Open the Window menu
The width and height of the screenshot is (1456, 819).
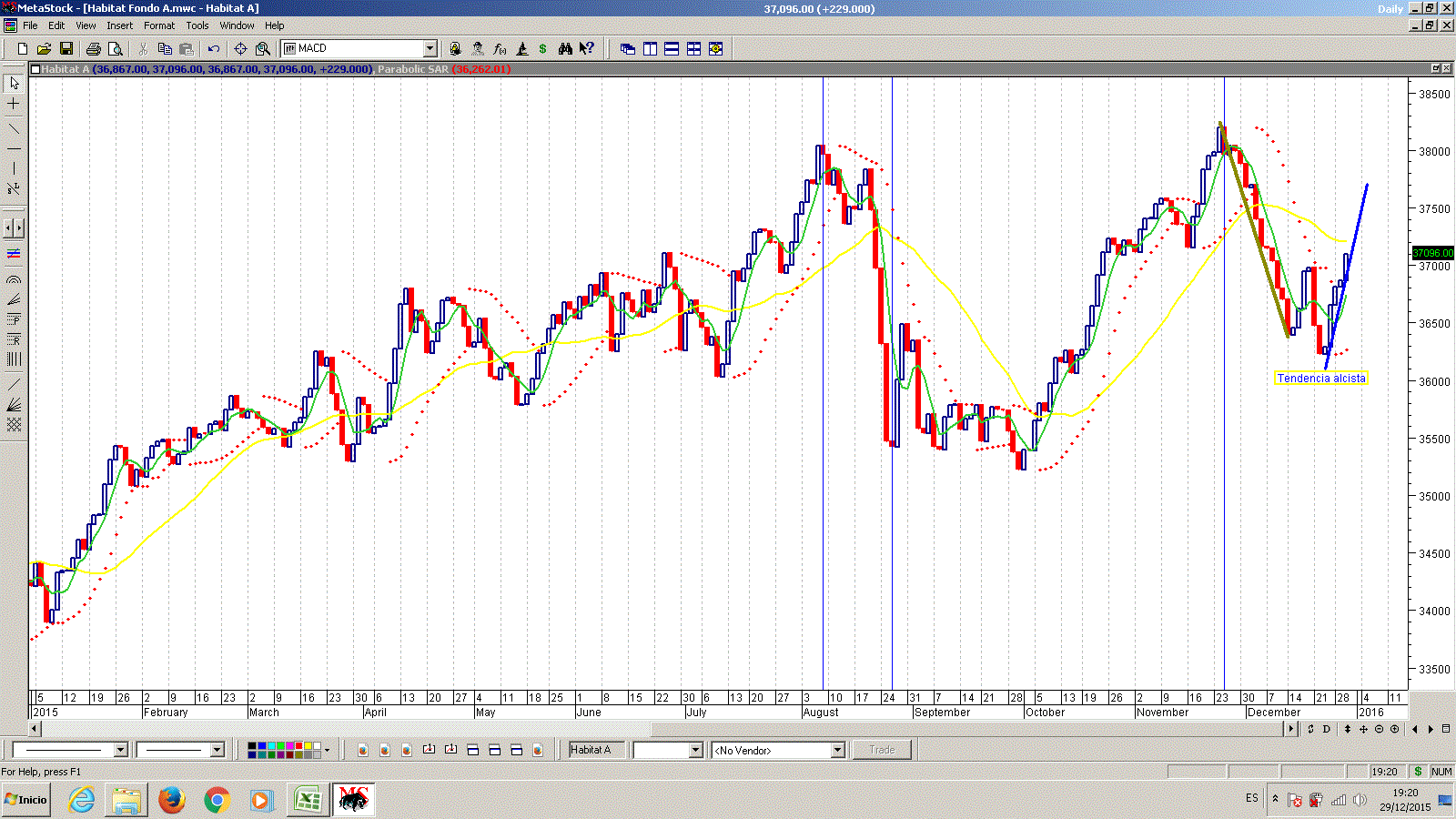click(237, 25)
